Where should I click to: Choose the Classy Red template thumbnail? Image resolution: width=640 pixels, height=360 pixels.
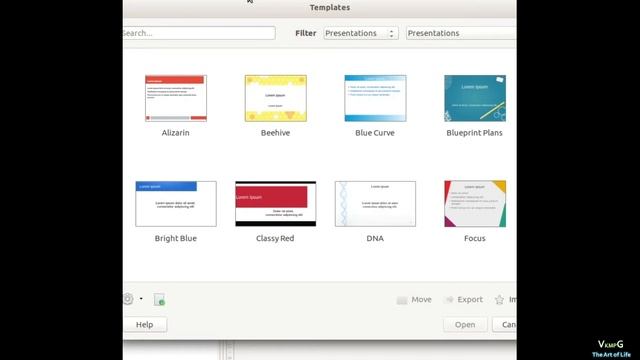tap(276, 204)
